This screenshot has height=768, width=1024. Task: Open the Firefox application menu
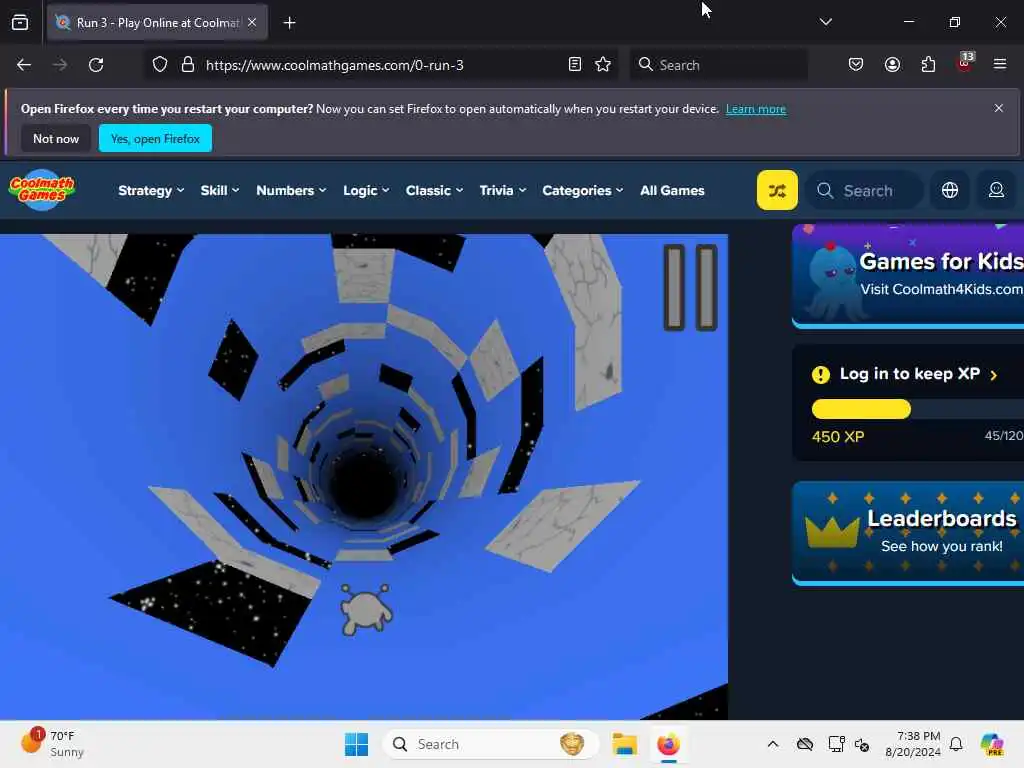coord(1000,65)
